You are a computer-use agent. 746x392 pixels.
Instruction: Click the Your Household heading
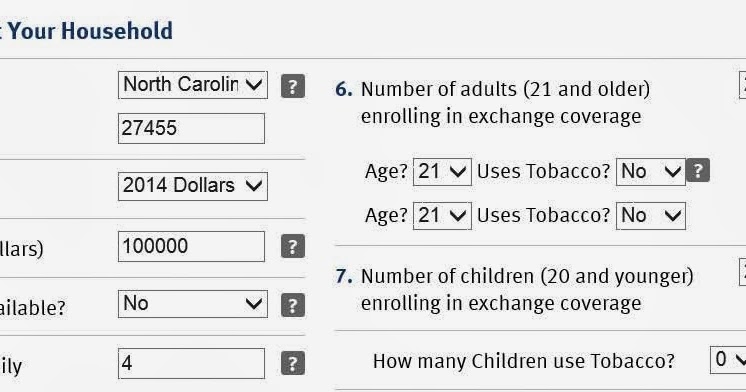pyautogui.click(x=90, y=31)
